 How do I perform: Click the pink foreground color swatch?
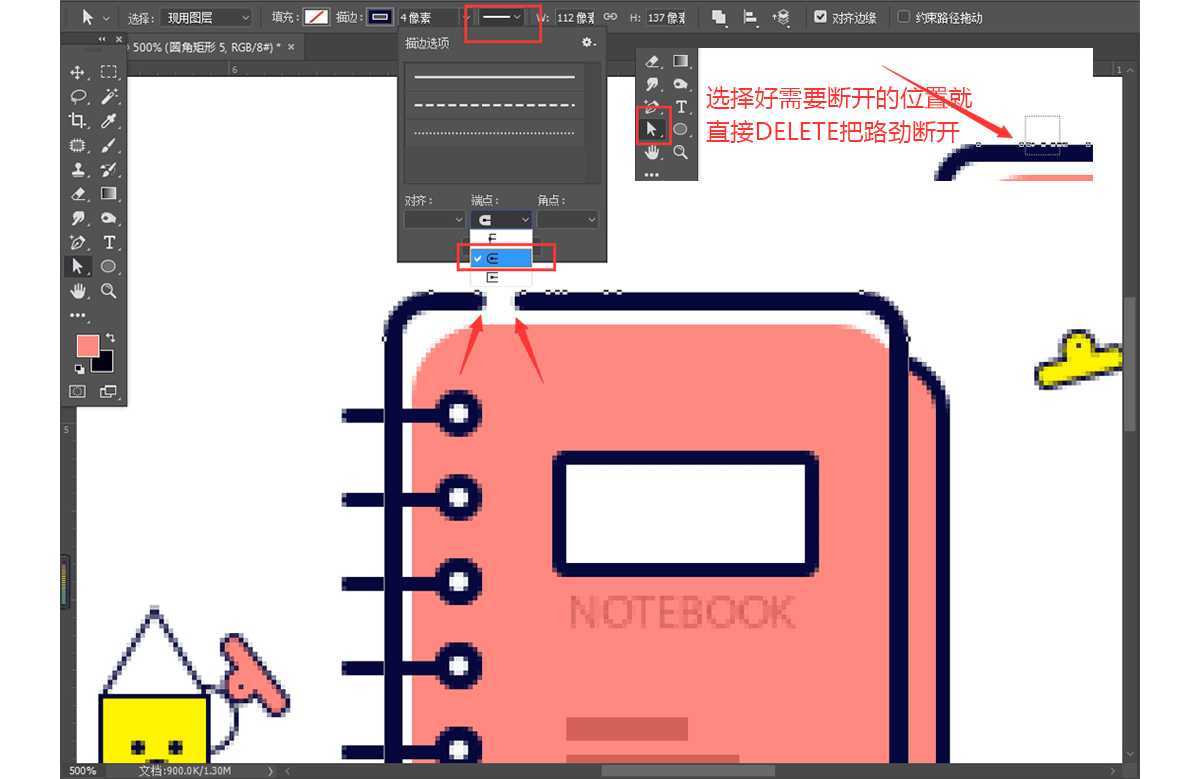[x=88, y=346]
